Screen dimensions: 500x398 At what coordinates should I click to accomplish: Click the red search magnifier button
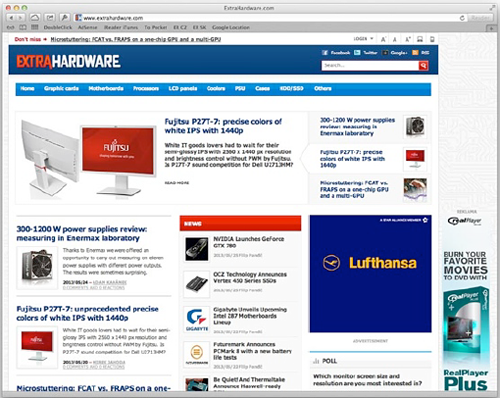tap(423, 65)
